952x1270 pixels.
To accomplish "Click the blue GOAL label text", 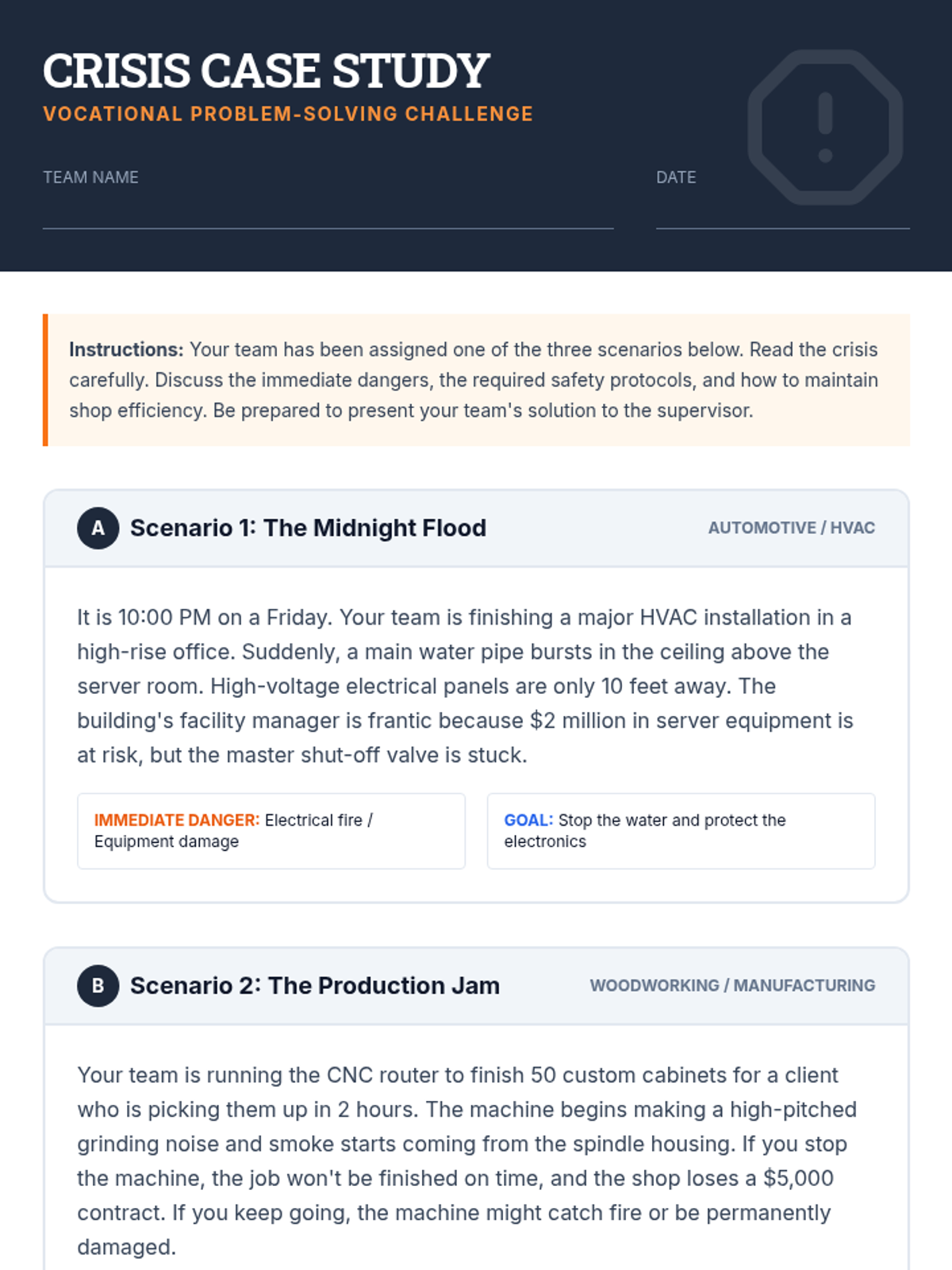I will coord(528,820).
